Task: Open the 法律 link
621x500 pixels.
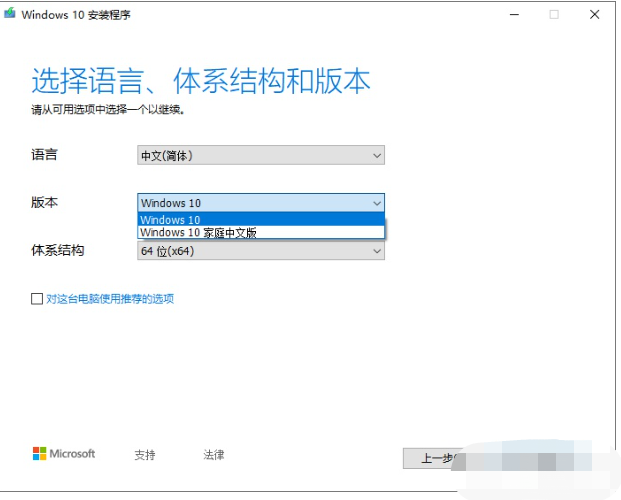Action: 214,454
